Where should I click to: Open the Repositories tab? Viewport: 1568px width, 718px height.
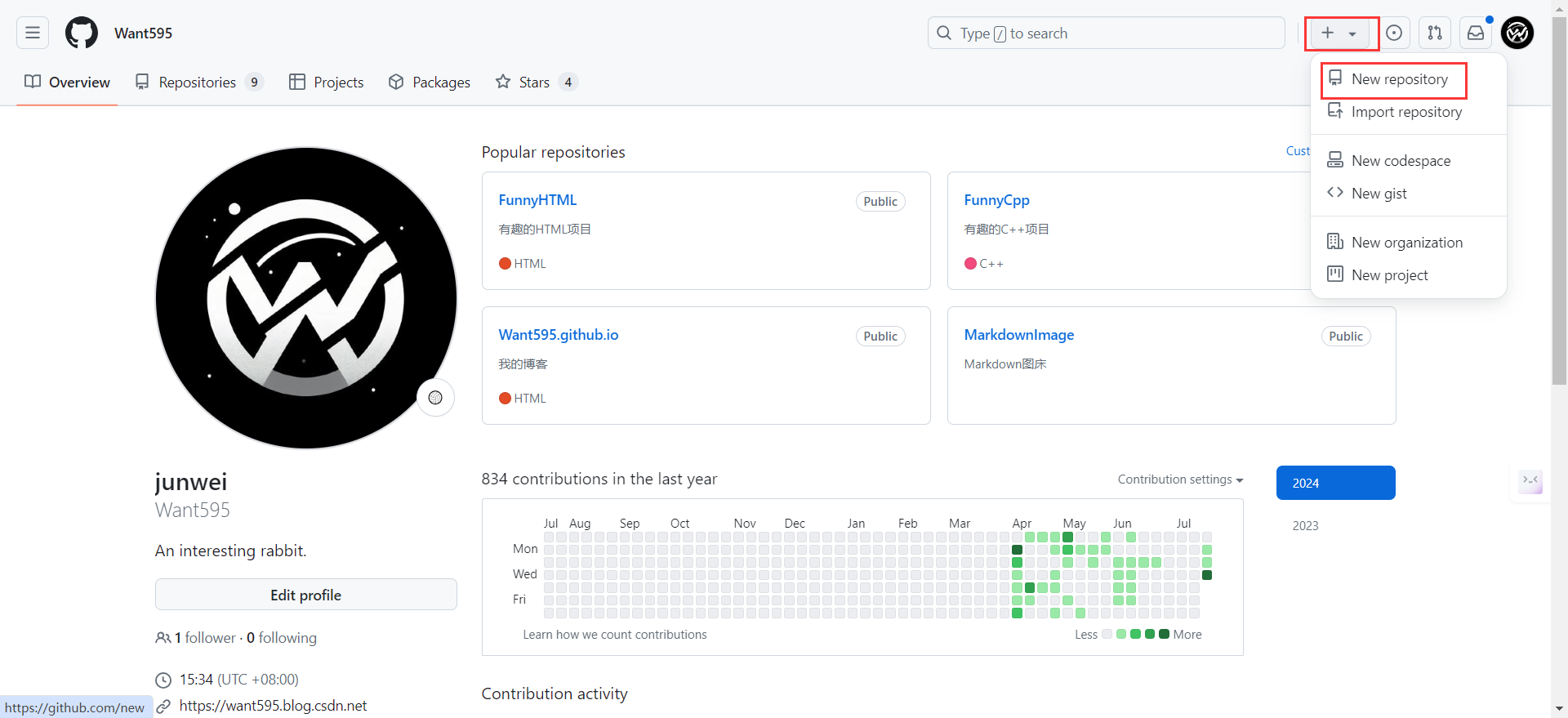(199, 82)
